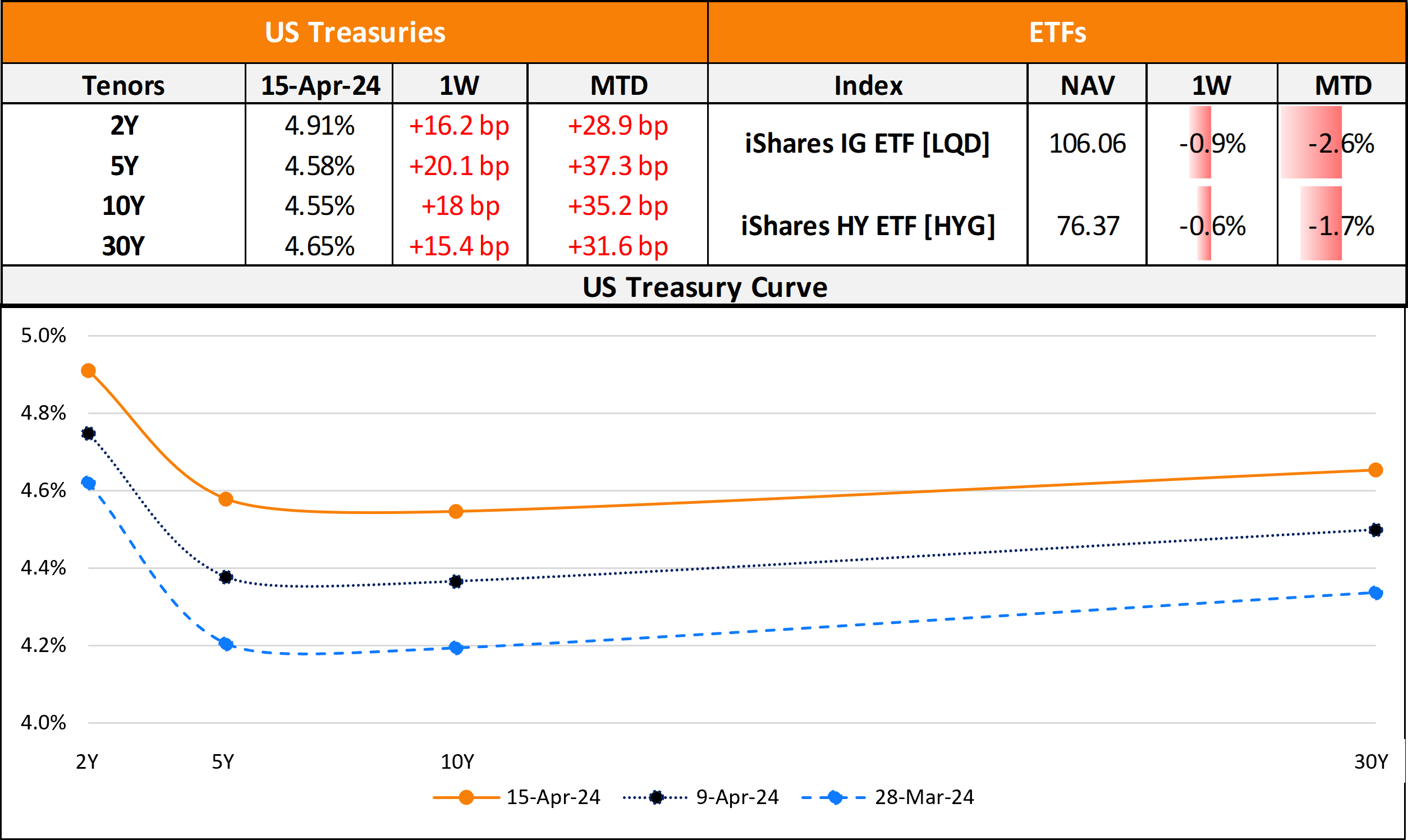The width and height of the screenshot is (1408, 840).
Task: Click the 5Y weekly change +20.1 bp
Action: [x=459, y=166]
